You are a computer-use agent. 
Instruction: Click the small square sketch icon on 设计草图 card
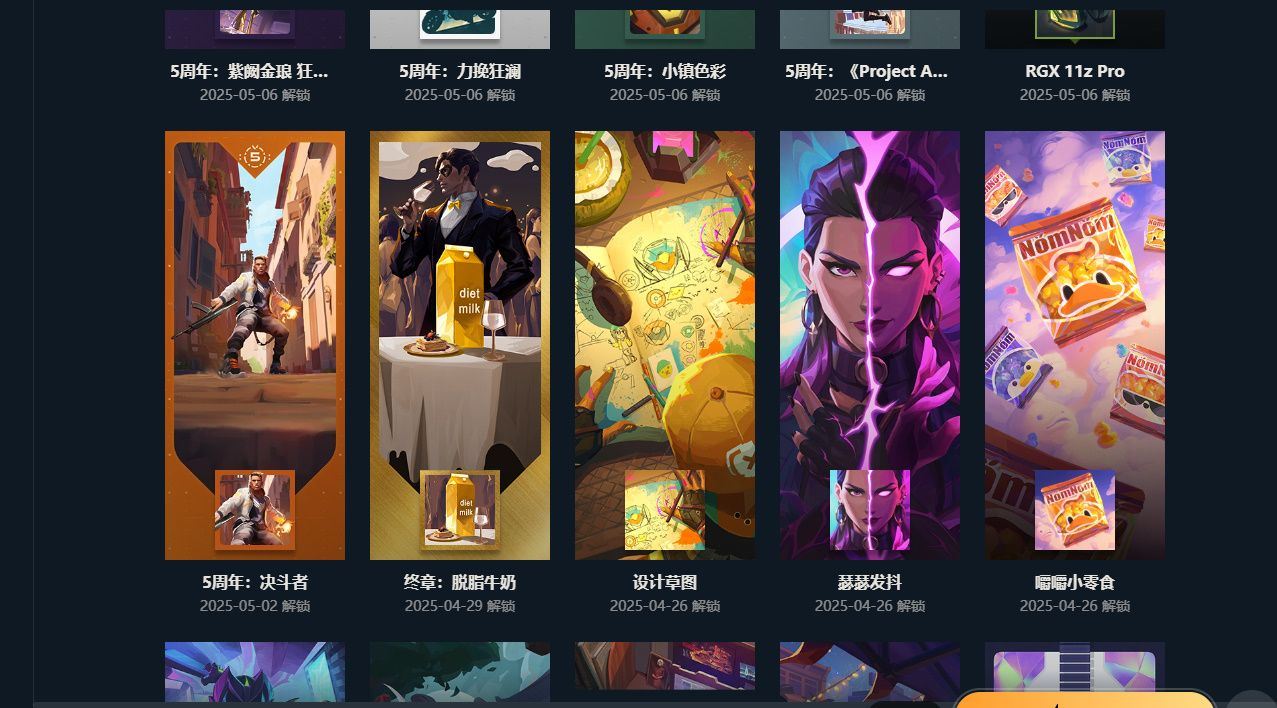pos(665,510)
